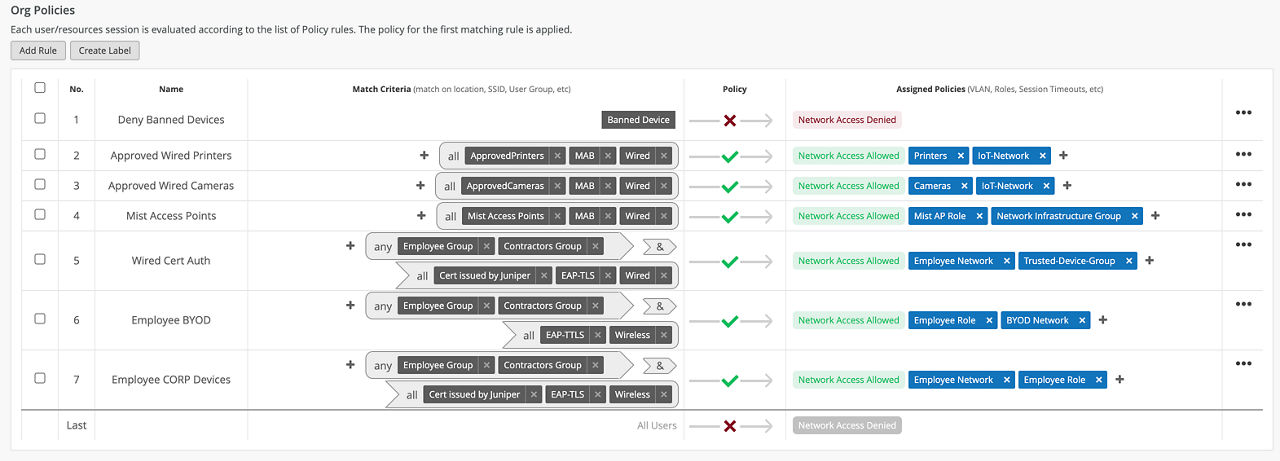This screenshot has height=461, width=1280.
Task: Check the select-all checkbox in table header
Action: click(40, 88)
